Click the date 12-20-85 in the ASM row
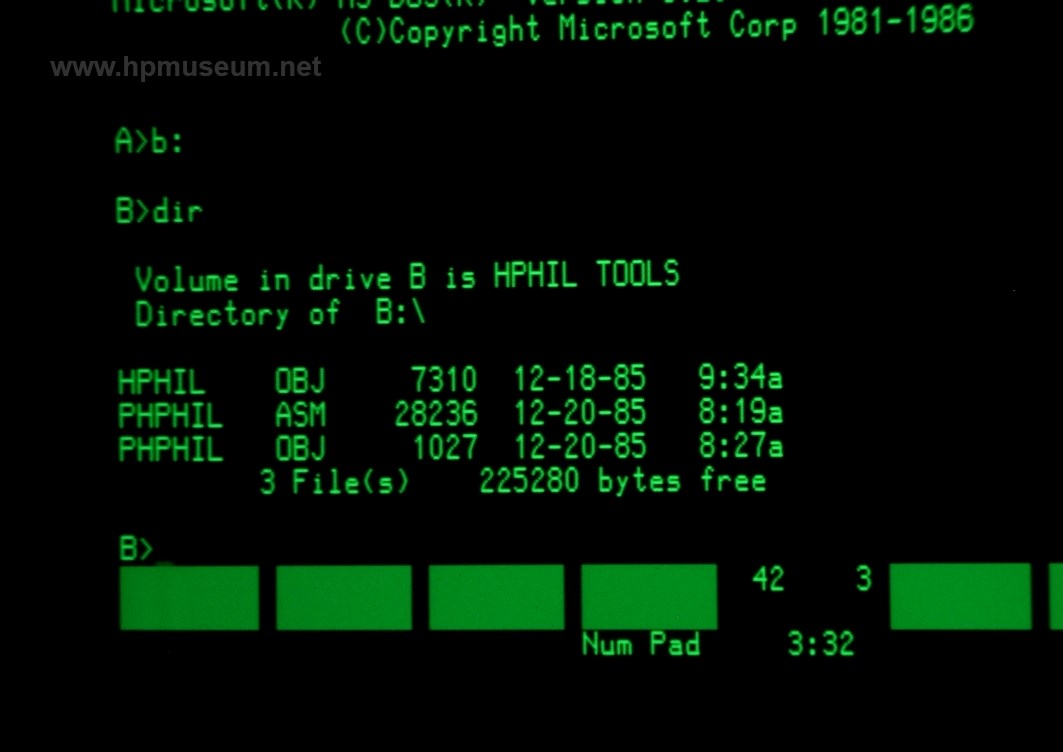This screenshot has width=1063, height=752. tap(580, 412)
